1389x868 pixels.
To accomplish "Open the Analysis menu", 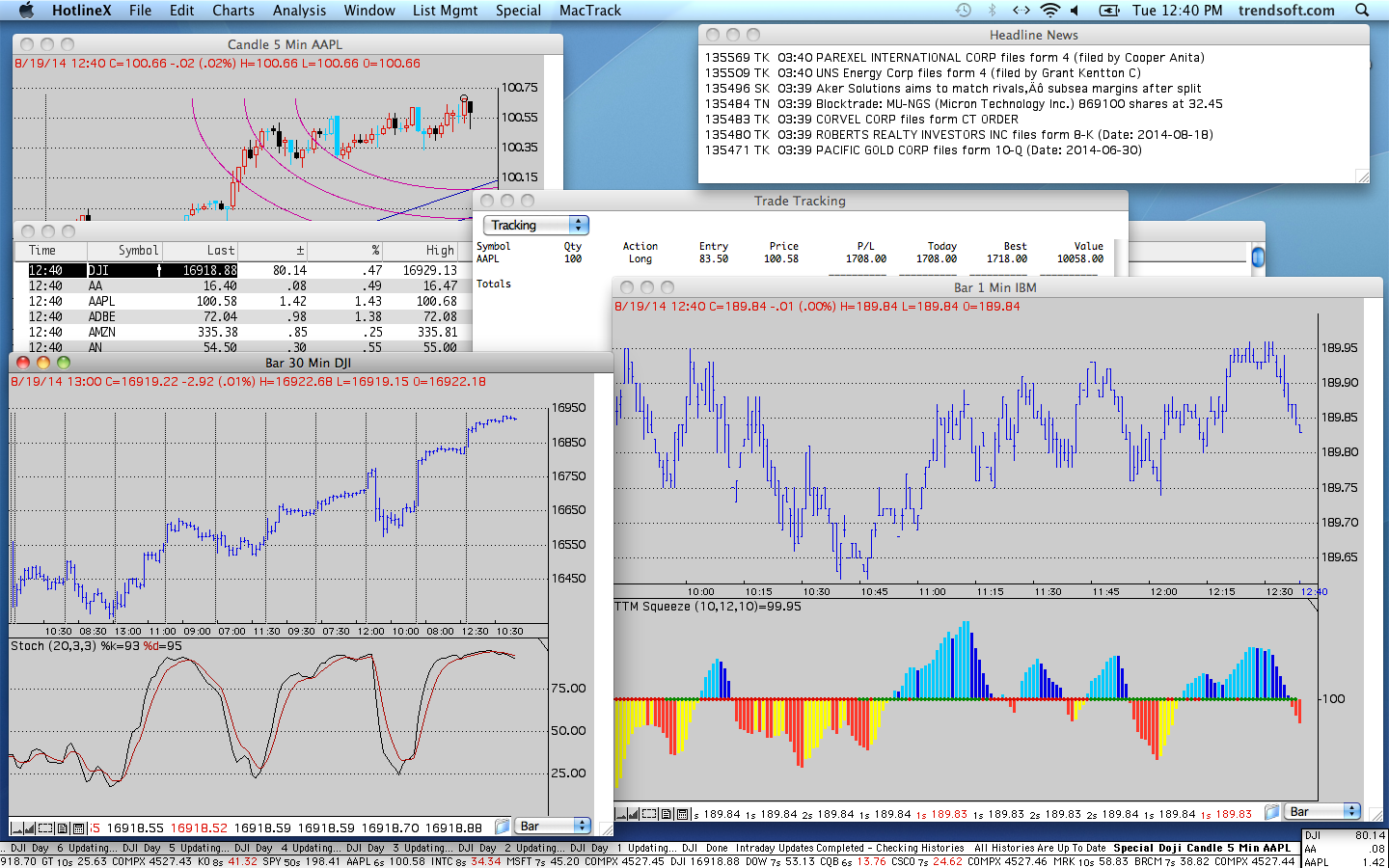I will click(x=299, y=10).
